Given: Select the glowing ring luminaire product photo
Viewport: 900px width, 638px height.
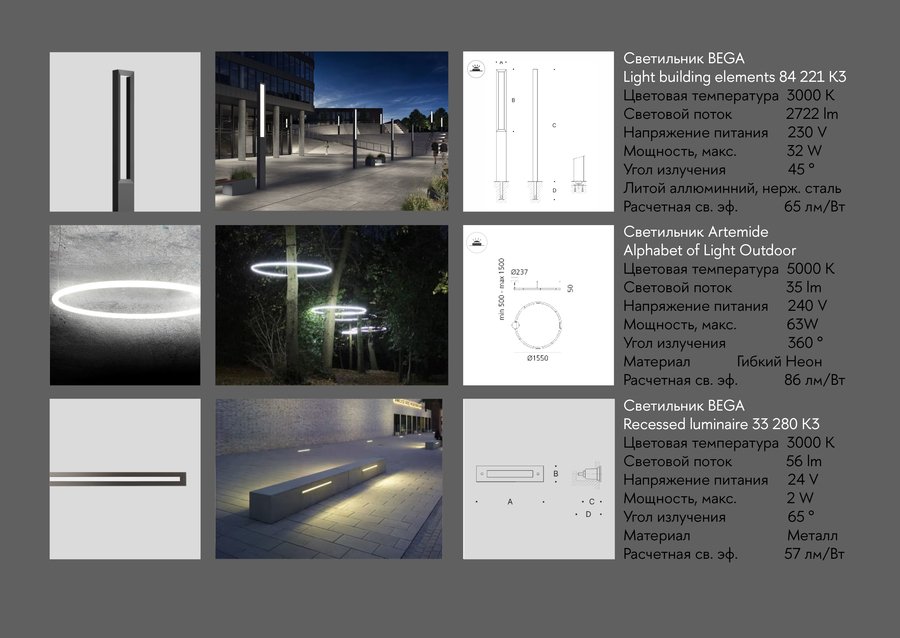Looking at the screenshot, I should (125, 305).
